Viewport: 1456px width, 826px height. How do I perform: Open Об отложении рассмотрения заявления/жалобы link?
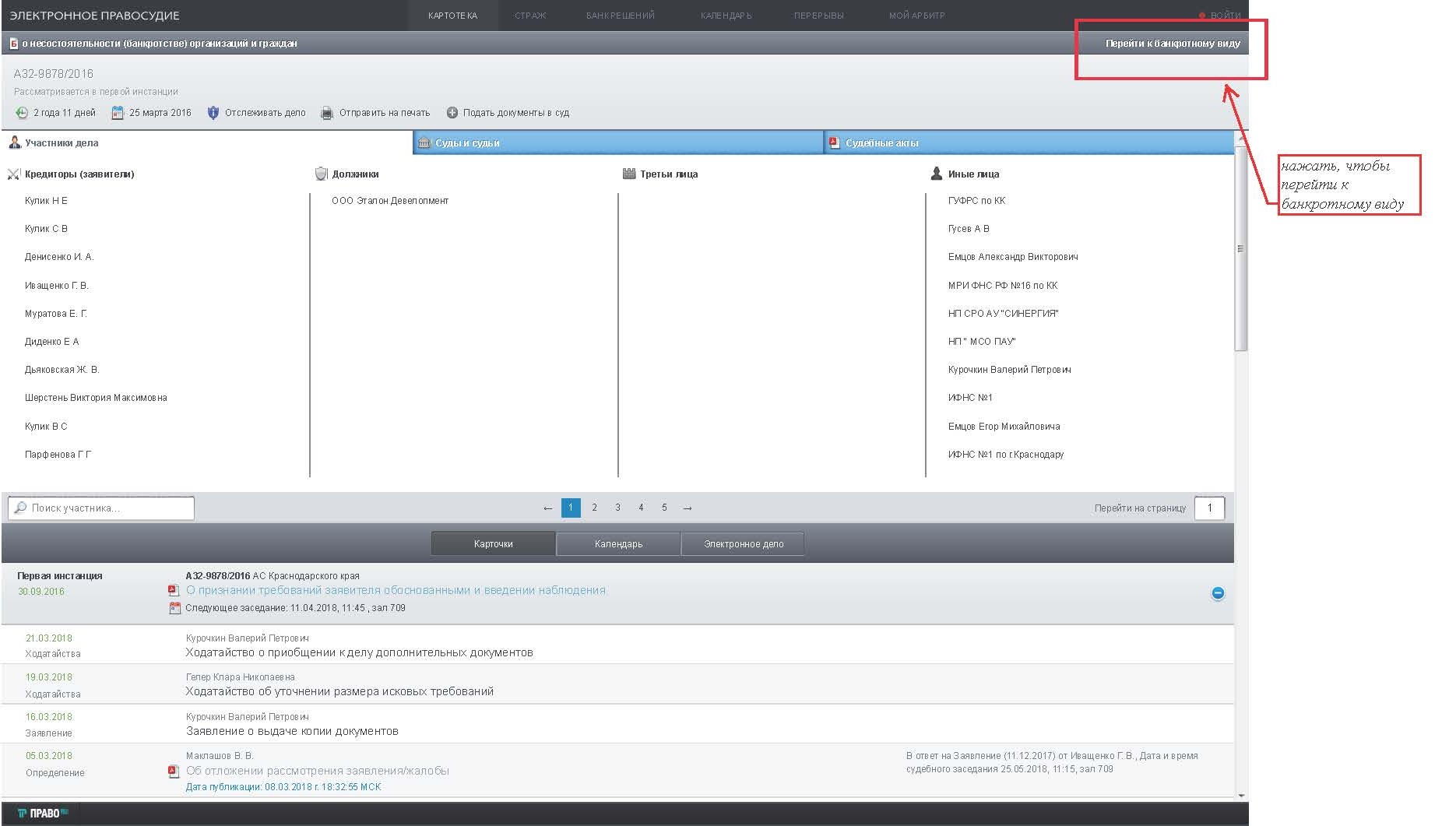[318, 771]
